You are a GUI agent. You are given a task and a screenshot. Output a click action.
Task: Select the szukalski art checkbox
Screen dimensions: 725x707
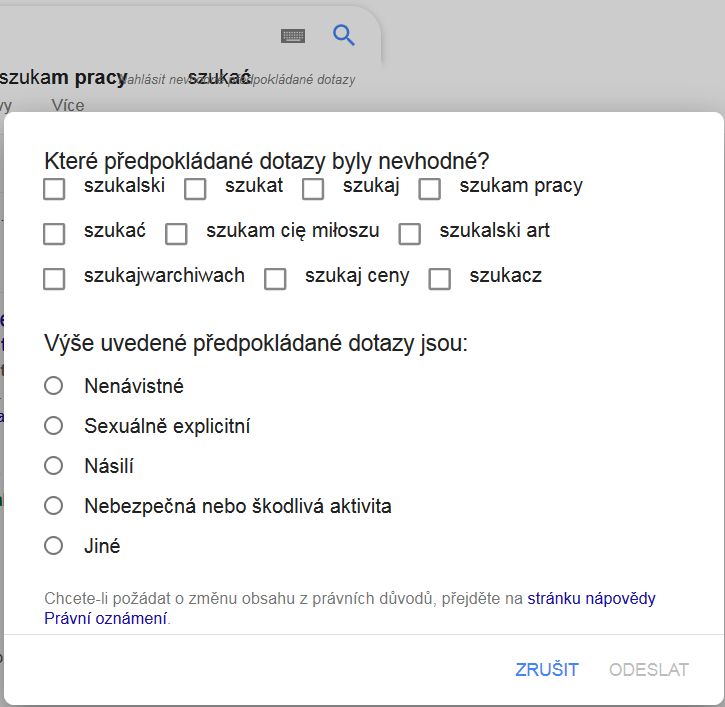409,234
